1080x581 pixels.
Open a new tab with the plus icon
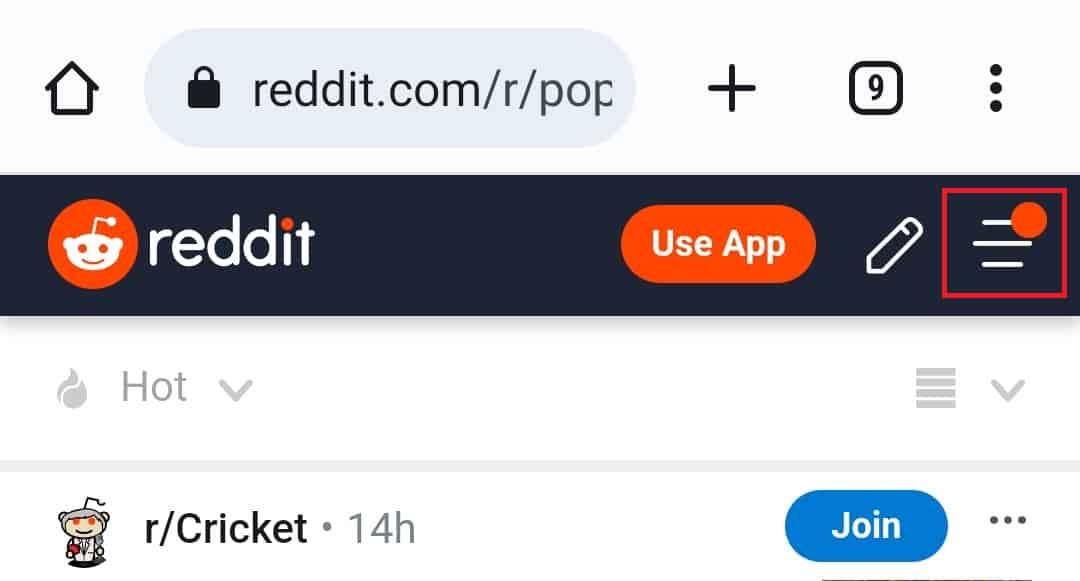(731, 88)
